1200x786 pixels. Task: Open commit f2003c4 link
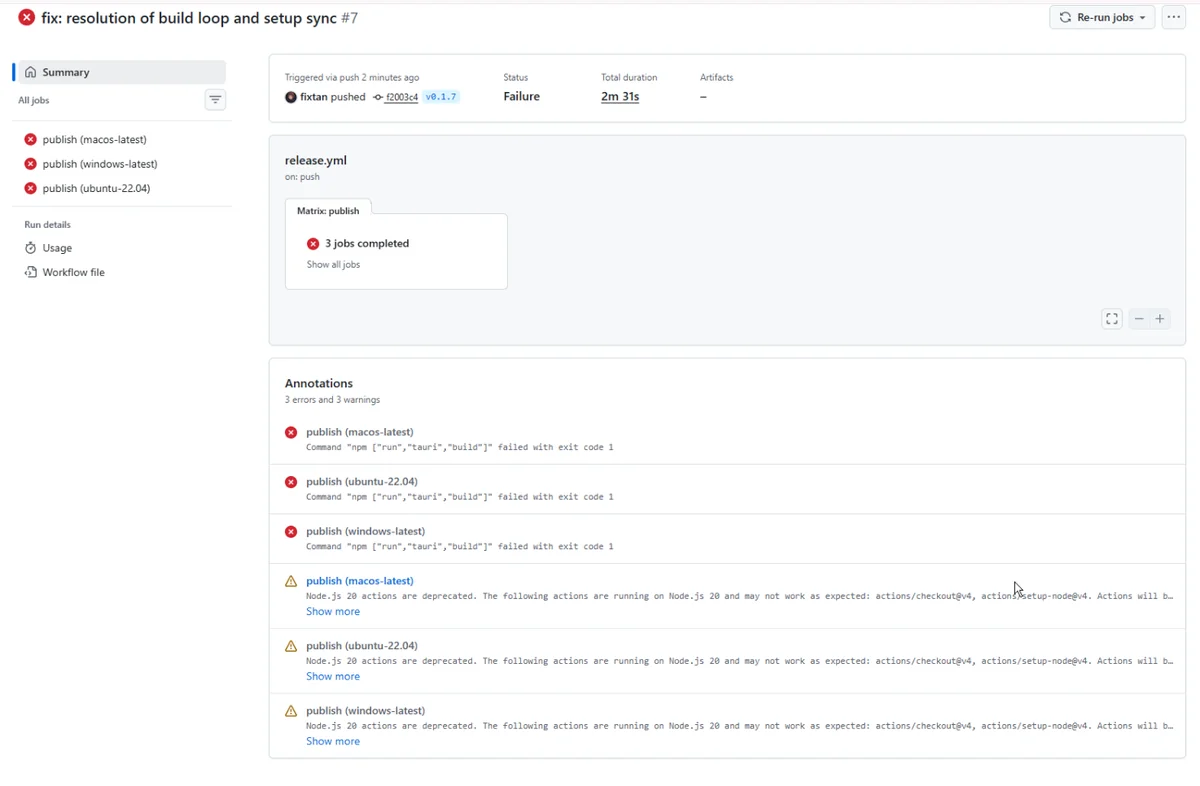click(x=401, y=97)
